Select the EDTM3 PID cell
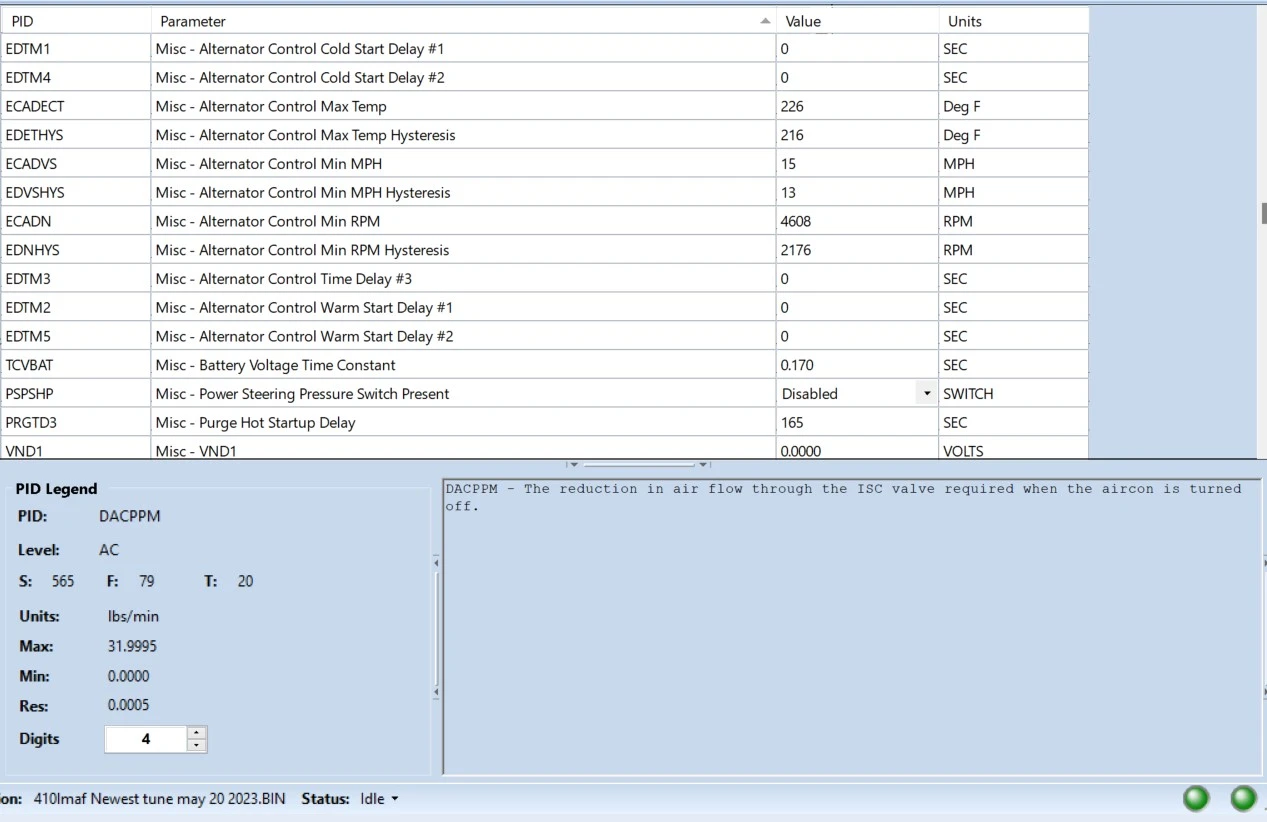Viewport: 1267px width, 822px height. tap(75, 279)
